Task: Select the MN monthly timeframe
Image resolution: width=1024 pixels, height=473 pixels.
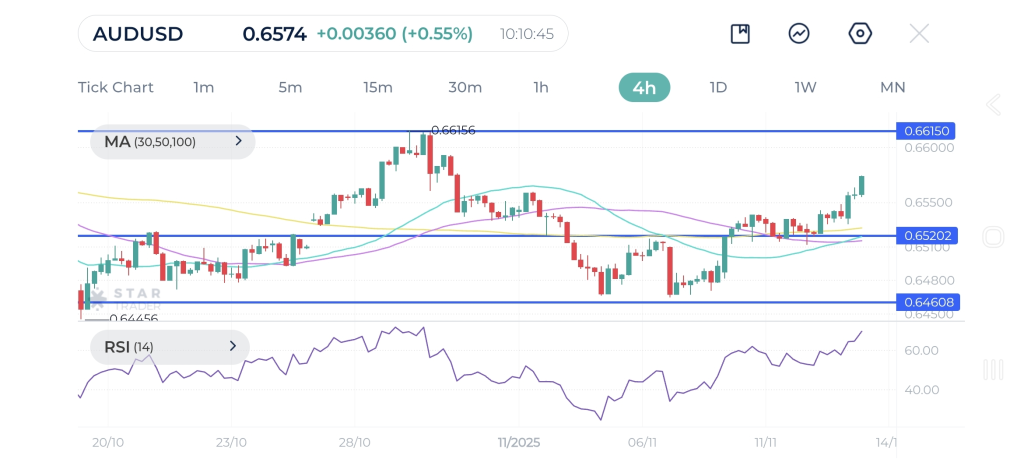Action: (x=892, y=87)
